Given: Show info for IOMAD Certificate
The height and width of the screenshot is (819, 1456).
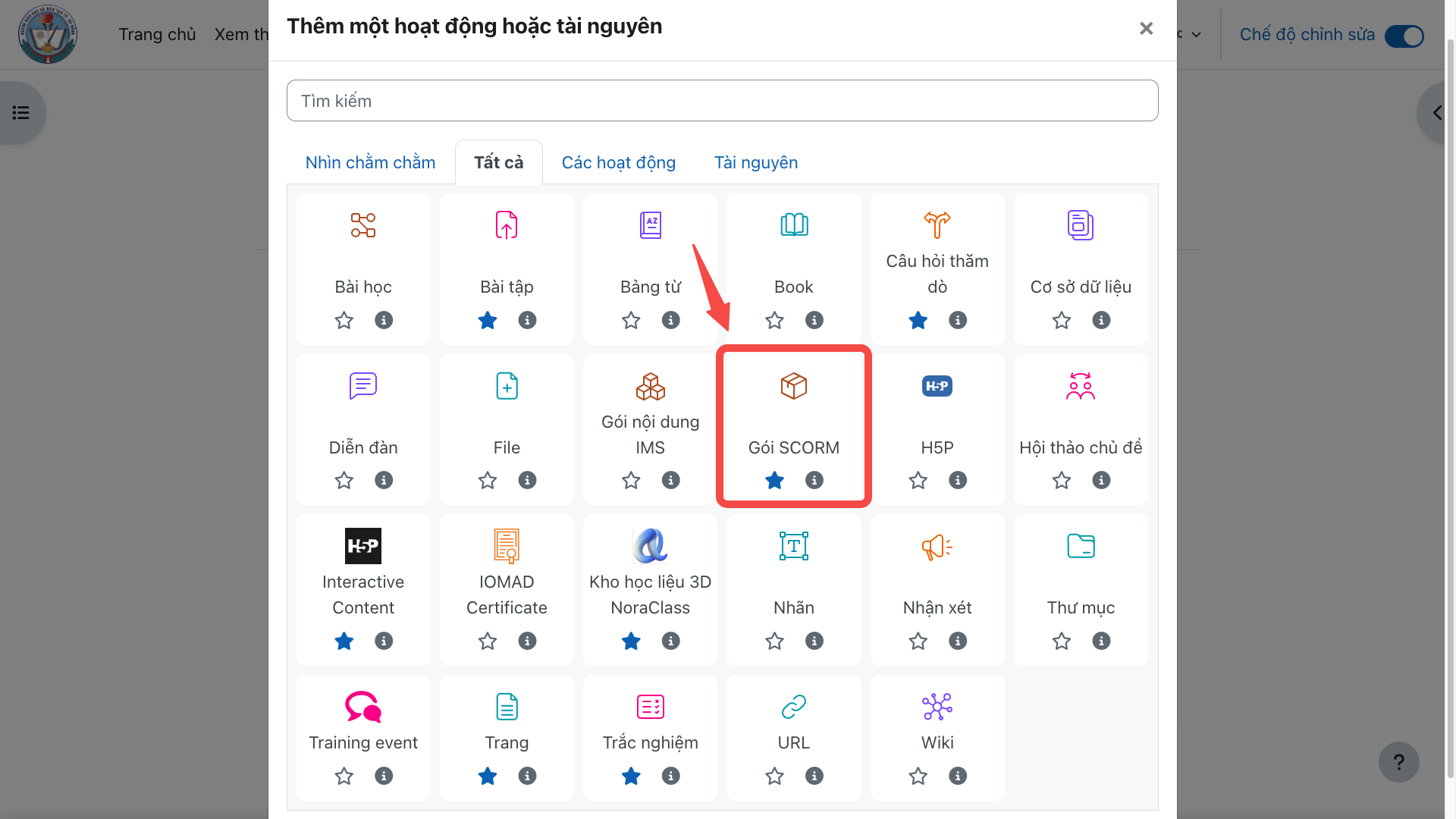Looking at the screenshot, I should (x=527, y=641).
